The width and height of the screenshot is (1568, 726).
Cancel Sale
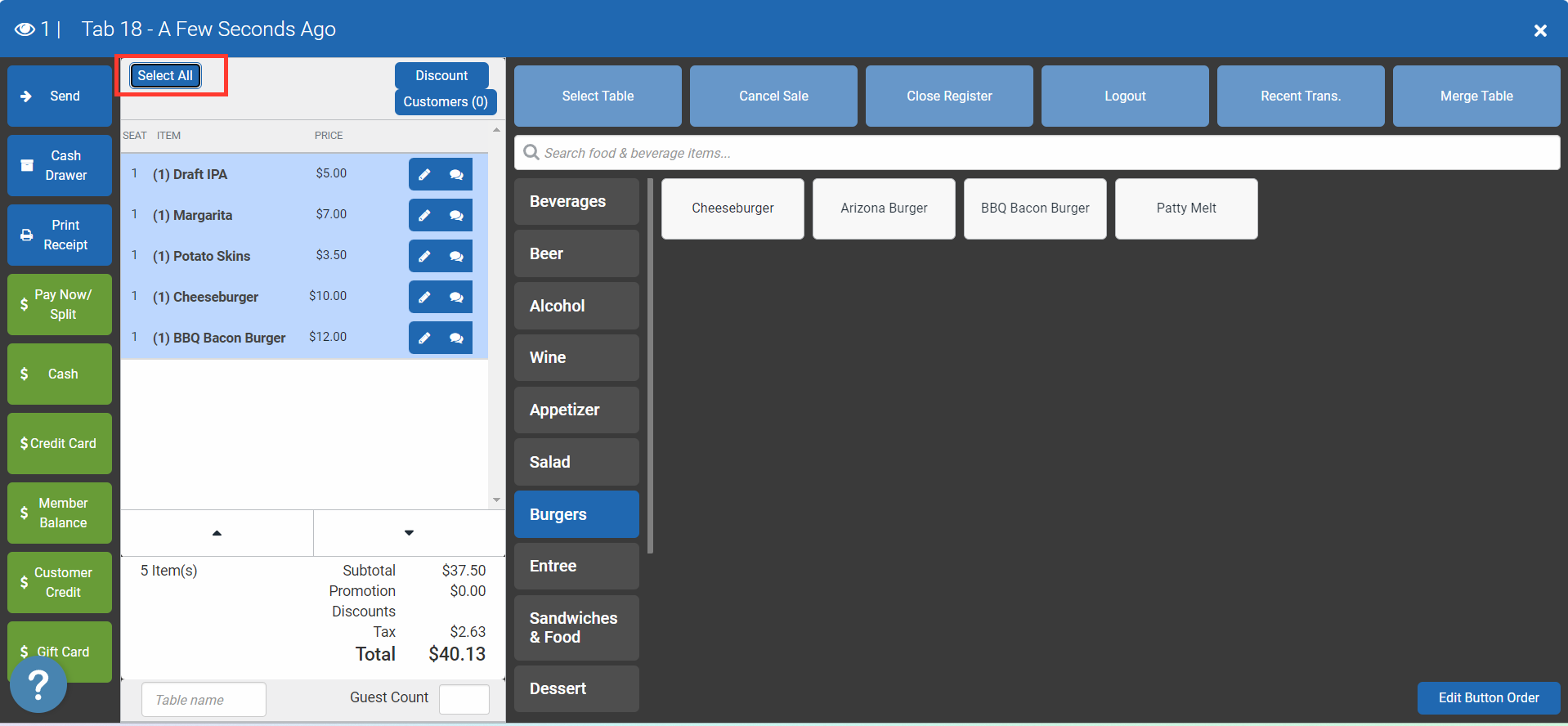pyautogui.click(x=773, y=96)
